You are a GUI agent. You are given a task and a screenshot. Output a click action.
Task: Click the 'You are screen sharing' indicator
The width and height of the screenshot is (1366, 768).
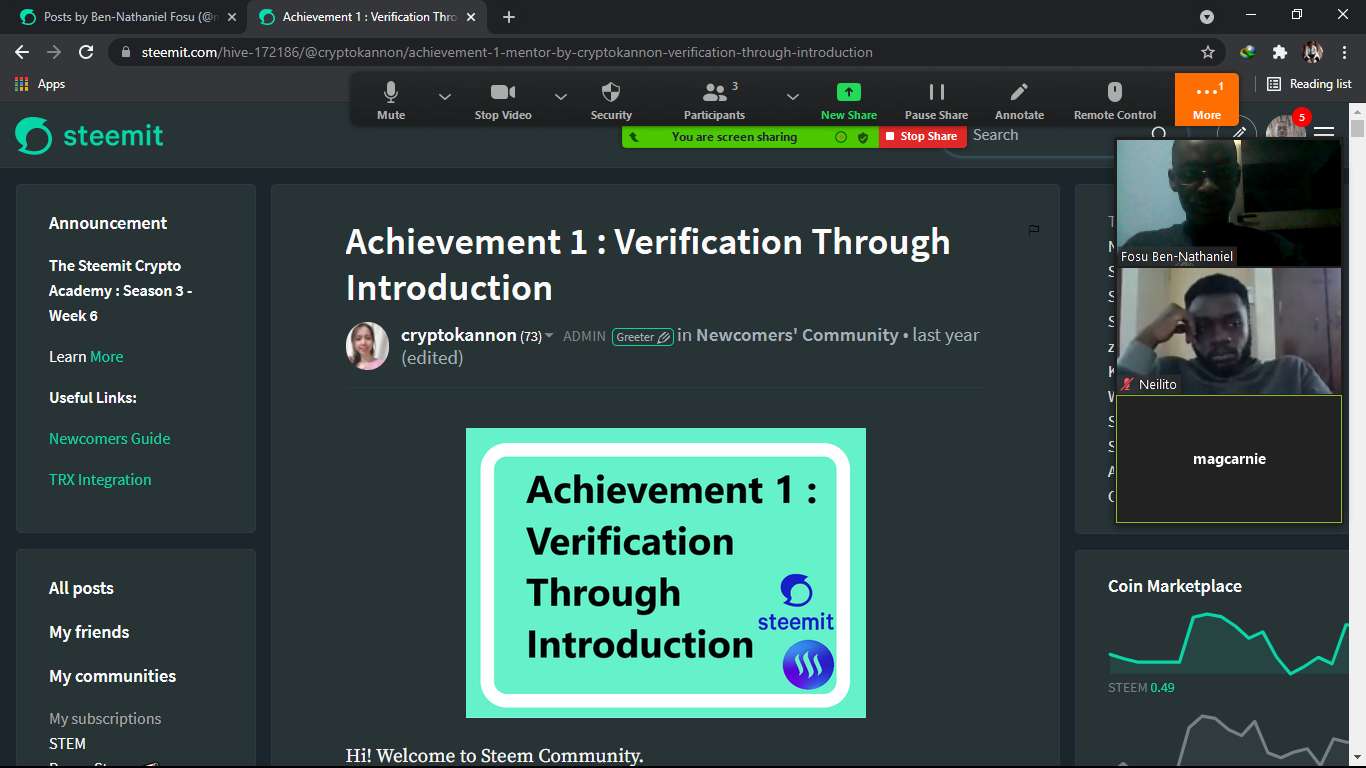734,137
